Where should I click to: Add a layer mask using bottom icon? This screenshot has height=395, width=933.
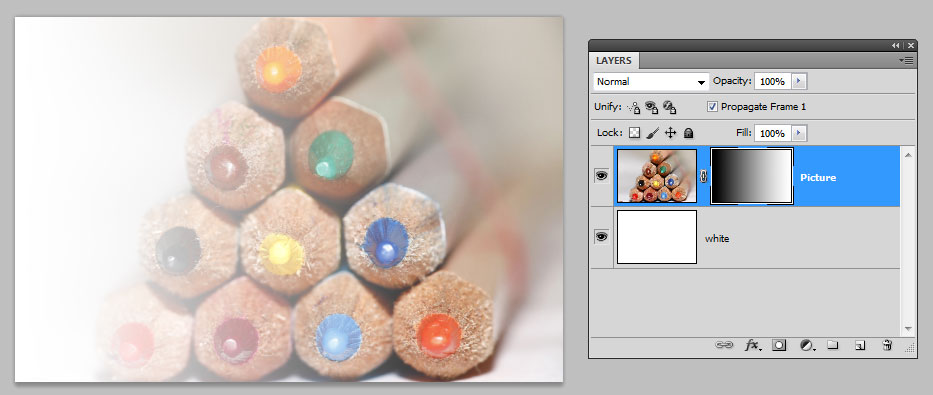point(779,345)
